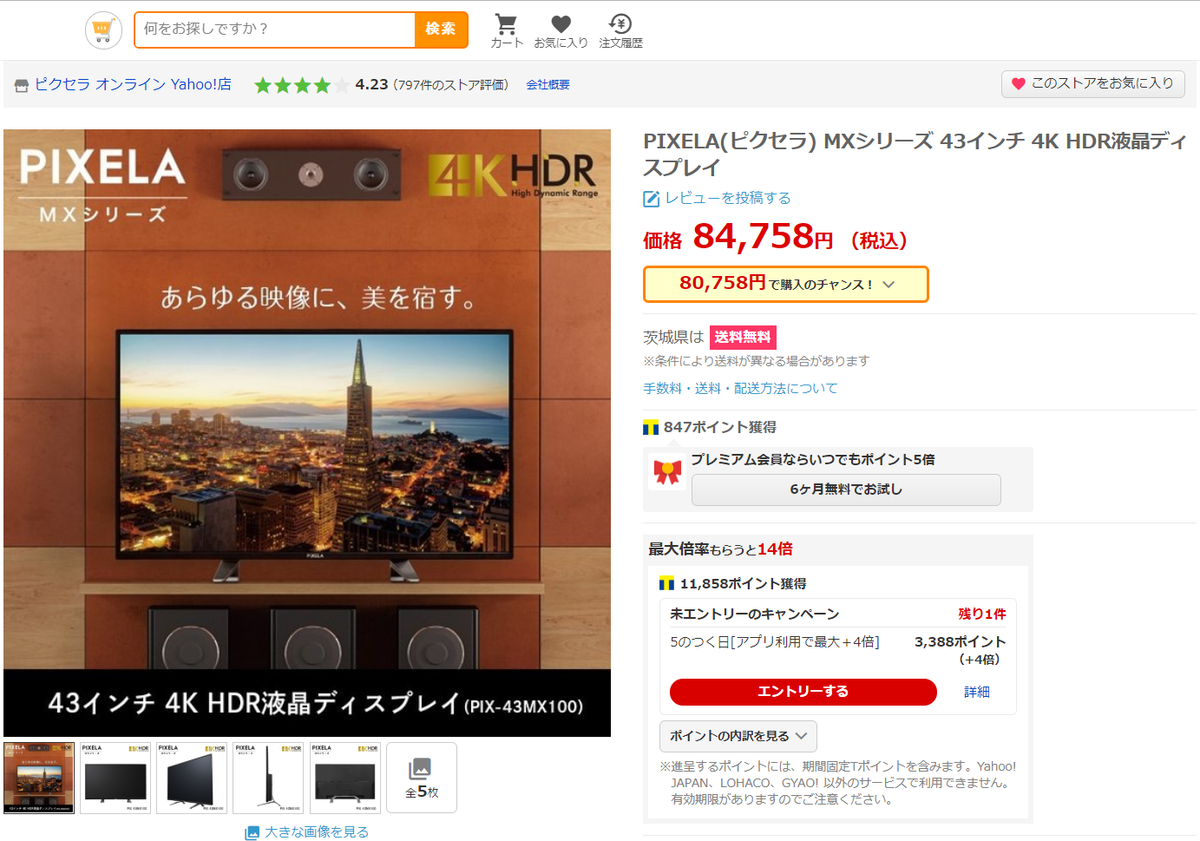Click the product title PIXELA MXシリーズ
Screen dimensions: 1200x841
coord(916,154)
